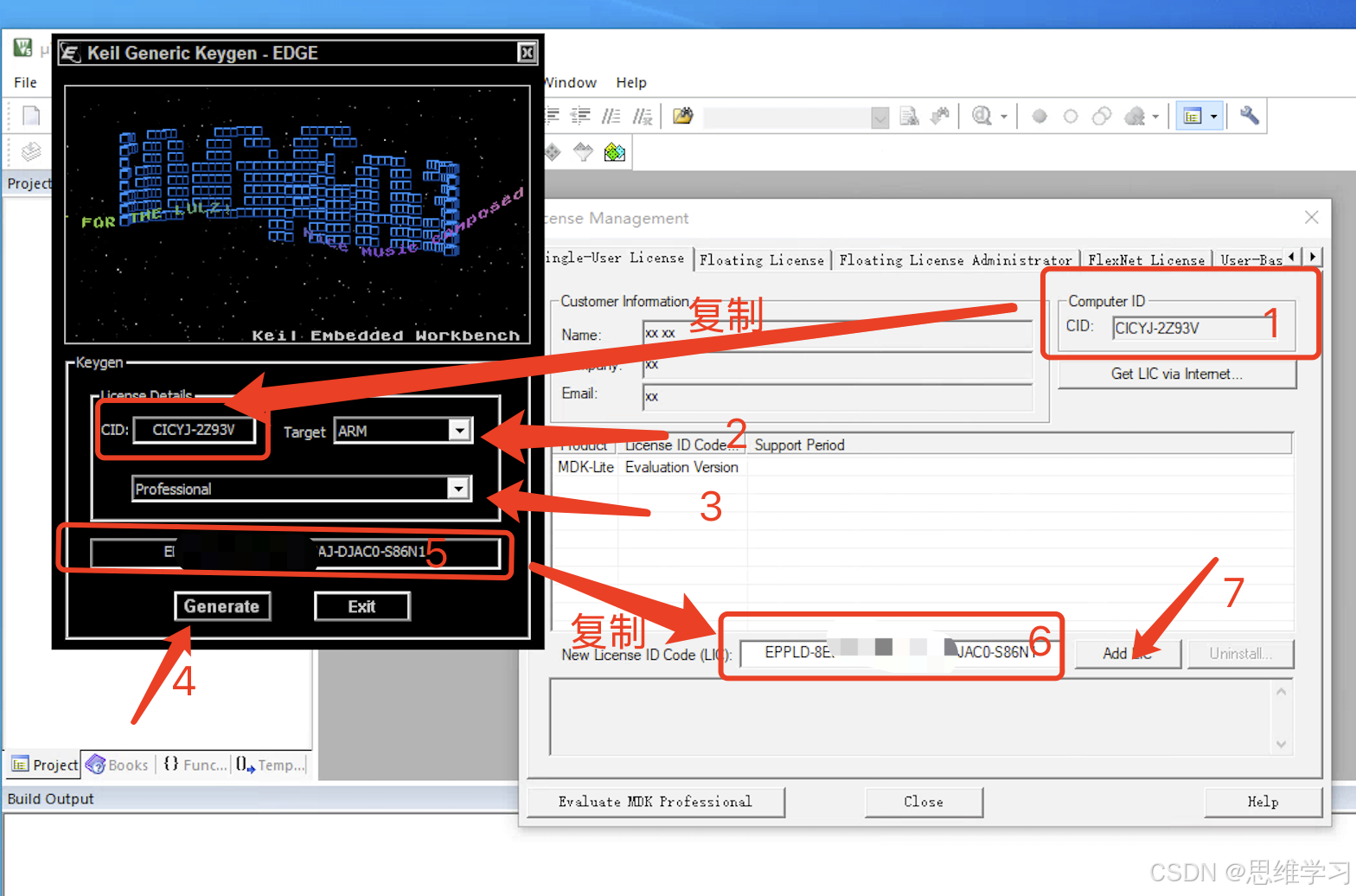1356x896 pixels.
Task: Click Evaluate MDK Professional button
Action: [656, 802]
